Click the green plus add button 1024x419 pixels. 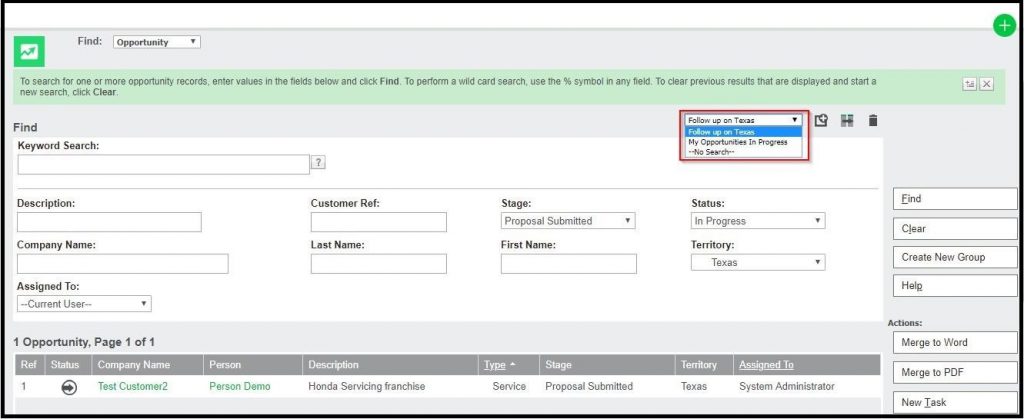point(1004,26)
